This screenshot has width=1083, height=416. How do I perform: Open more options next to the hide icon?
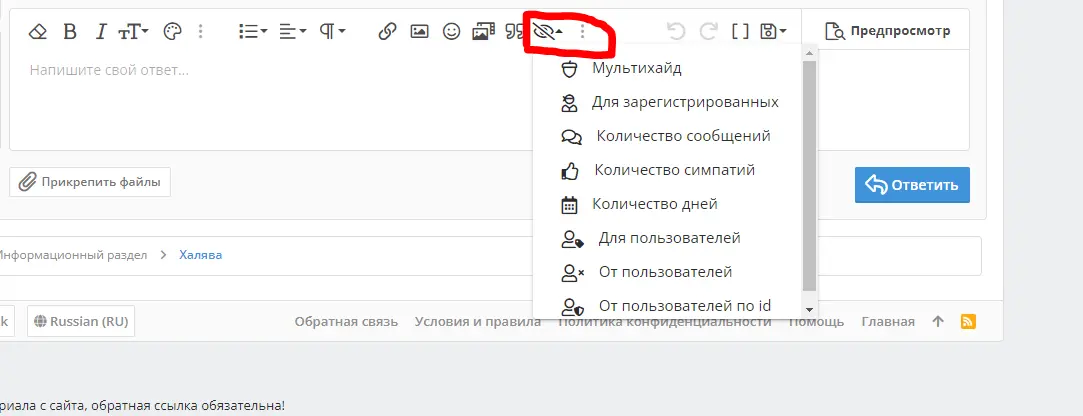(x=583, y=31)
